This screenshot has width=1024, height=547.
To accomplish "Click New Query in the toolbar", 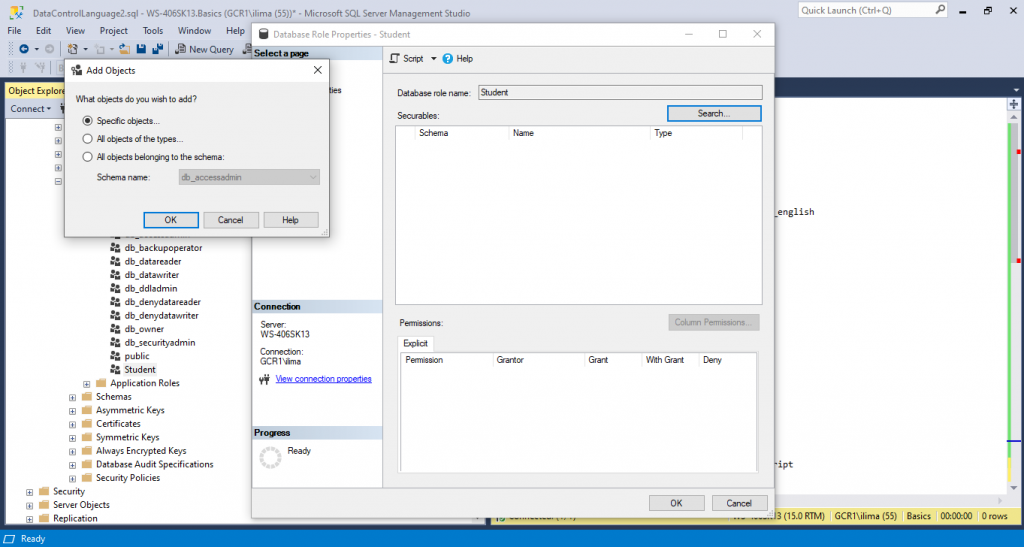I will coord(204,49).
